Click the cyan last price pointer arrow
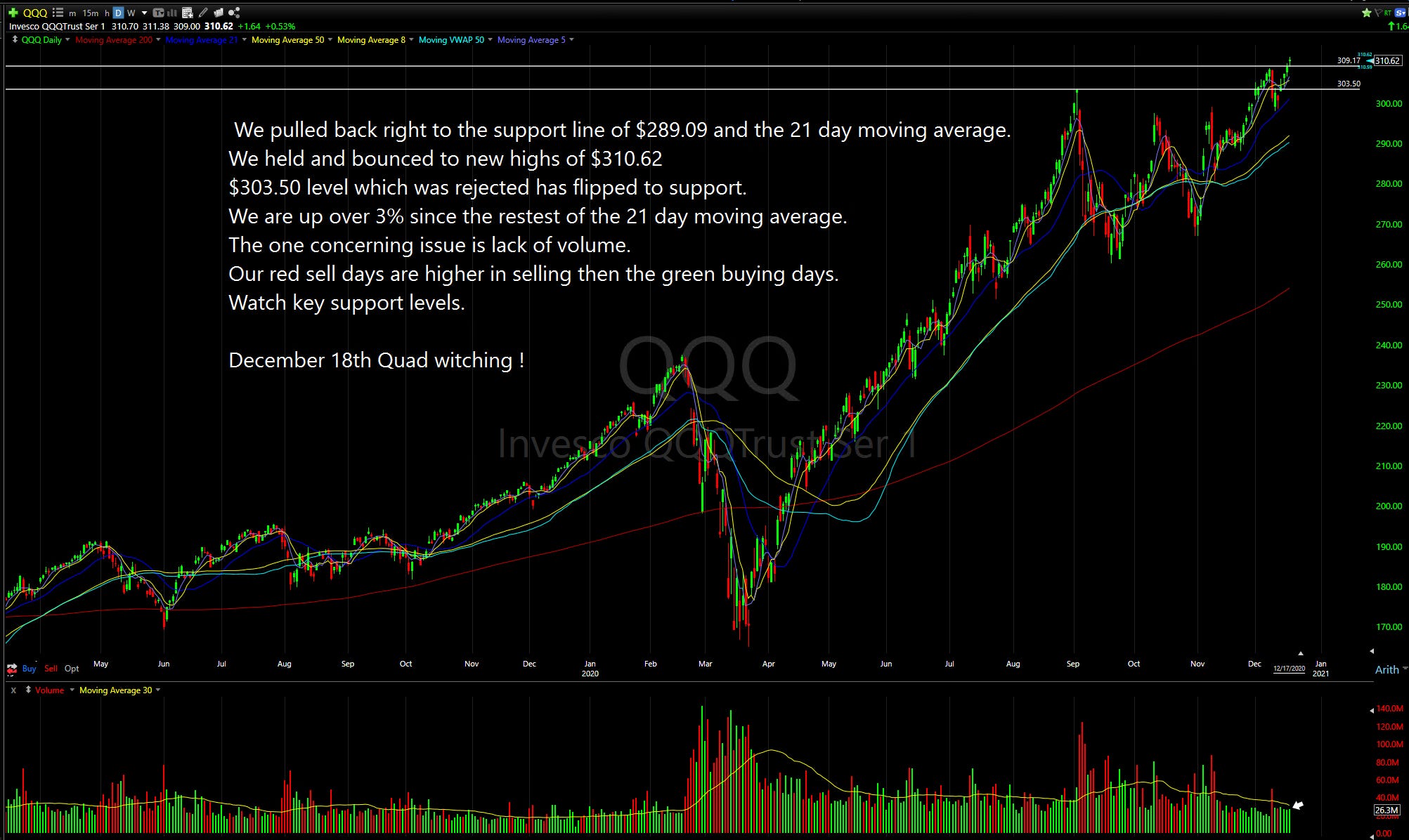Viewport: 1409px width, 840px height. [1369, 61]
